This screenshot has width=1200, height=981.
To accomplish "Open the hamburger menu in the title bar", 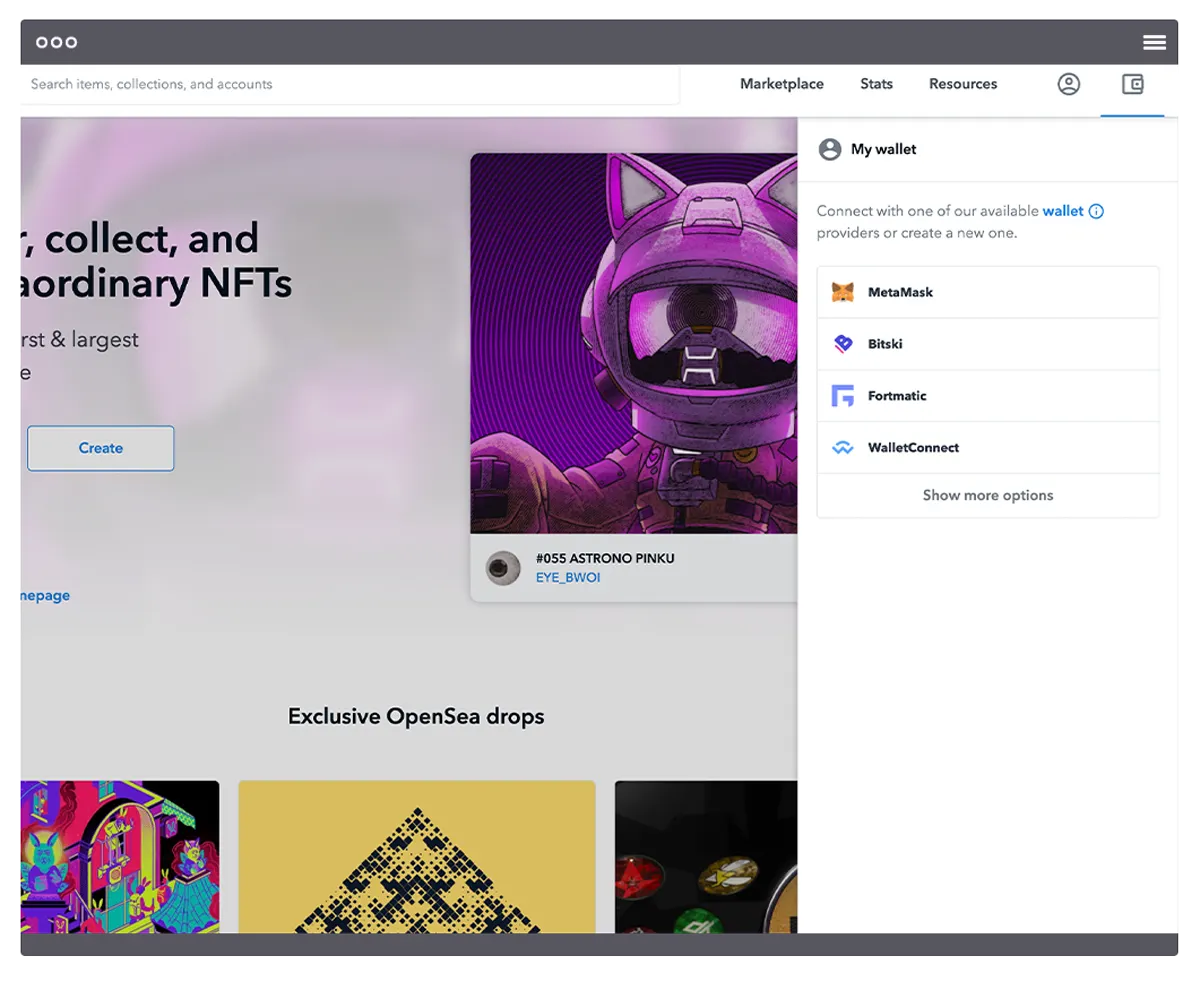I will pos(1154,42).
